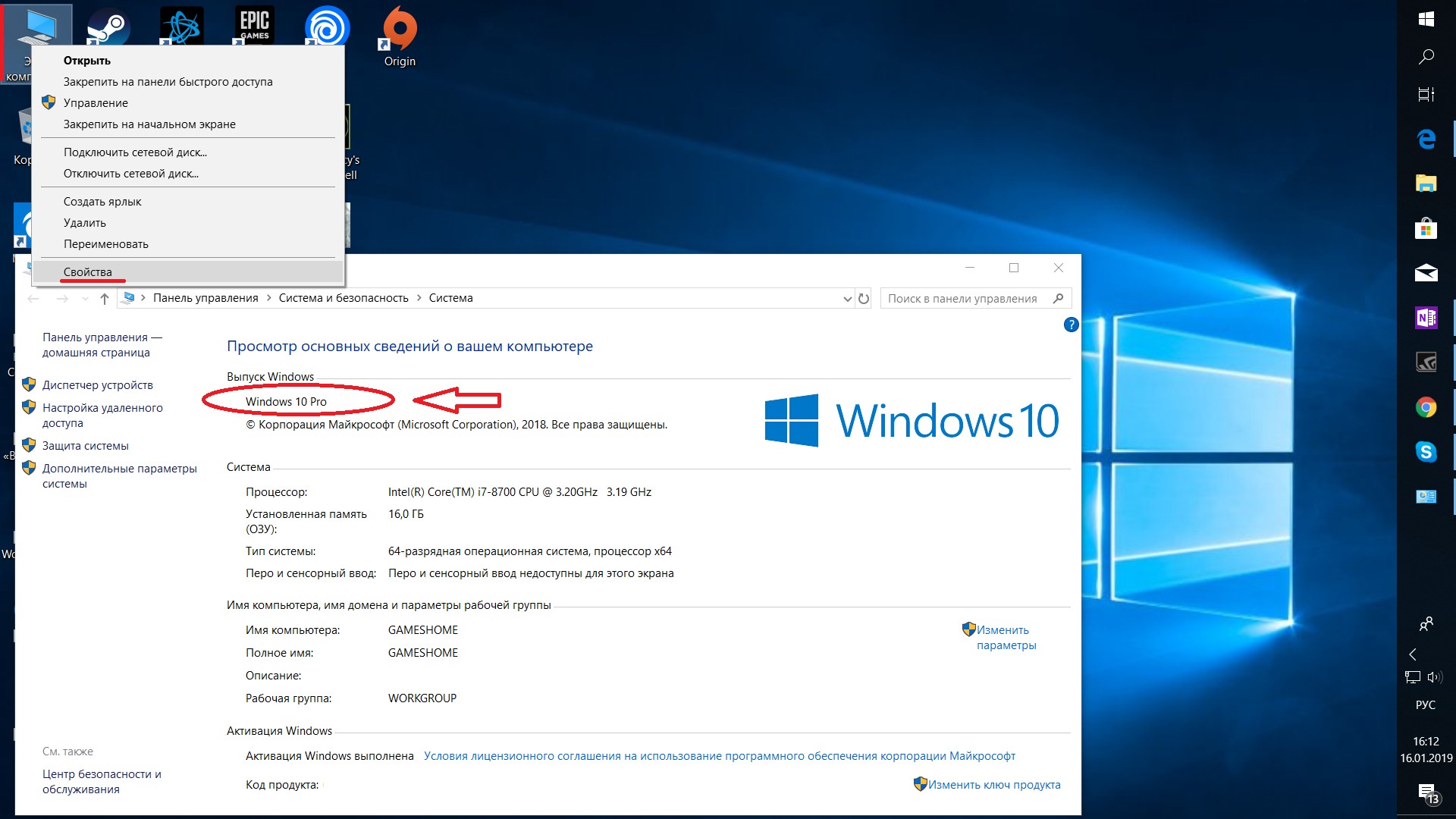Select Свойства in the context menu
The height and width of the screenshot is (819, 1456).
pyautogui.click(x=88, y=272)
